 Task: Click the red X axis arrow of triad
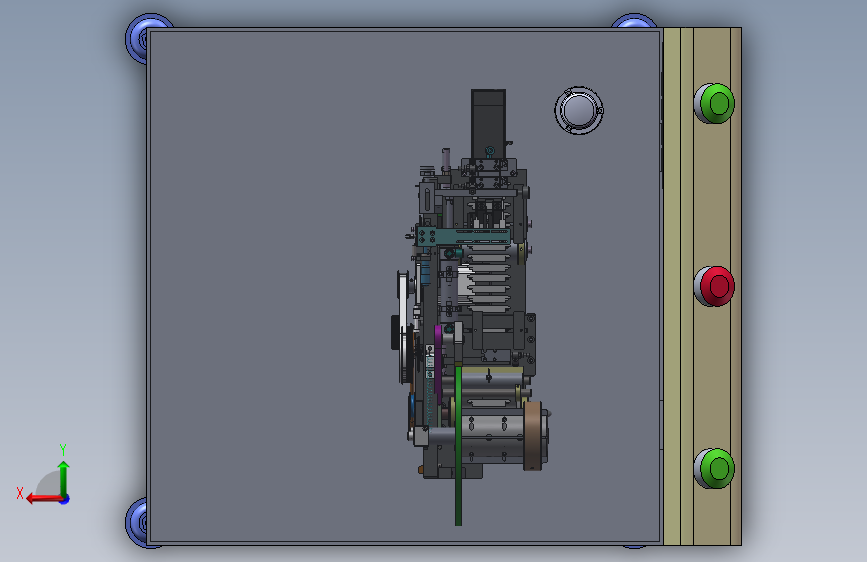click(43, 498)
